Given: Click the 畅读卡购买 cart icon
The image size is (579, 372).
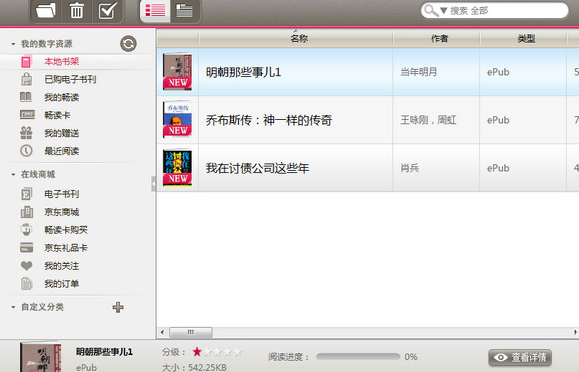Looking at the screenshot, I should pyautogui.click(x=26, y=230).
